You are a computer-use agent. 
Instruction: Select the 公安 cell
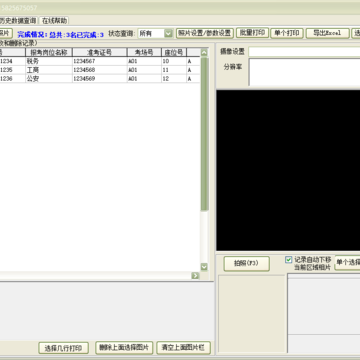click(49, 79)
